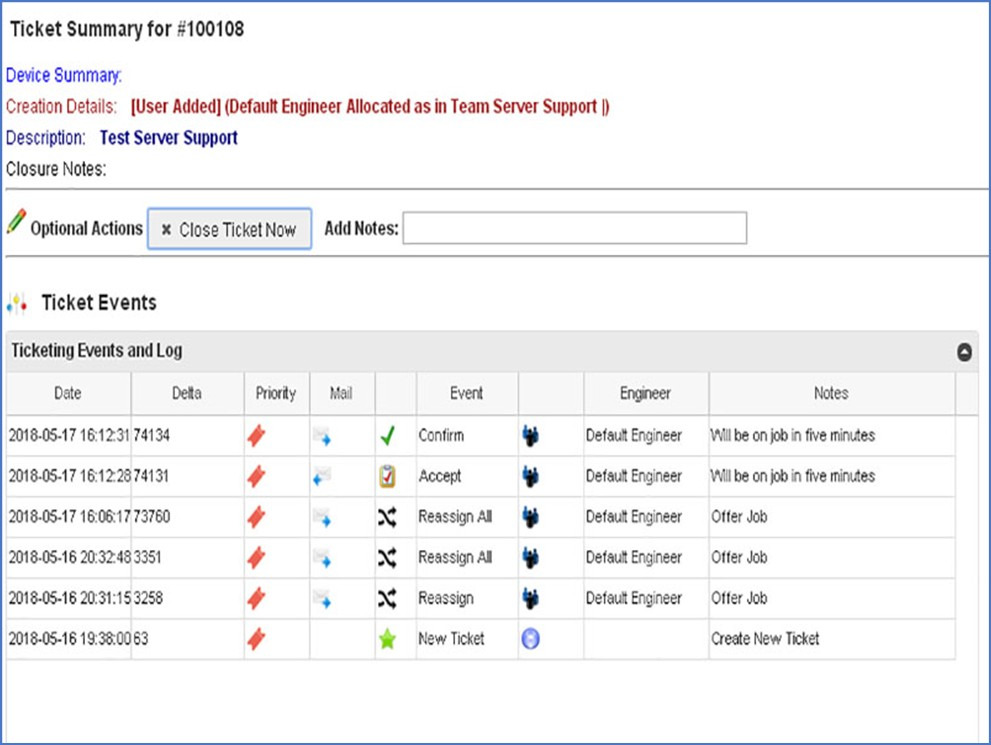This screenshot has width=991, height=745.
Task: Sort by the Date column header
Action: click(x=68, y=393)
